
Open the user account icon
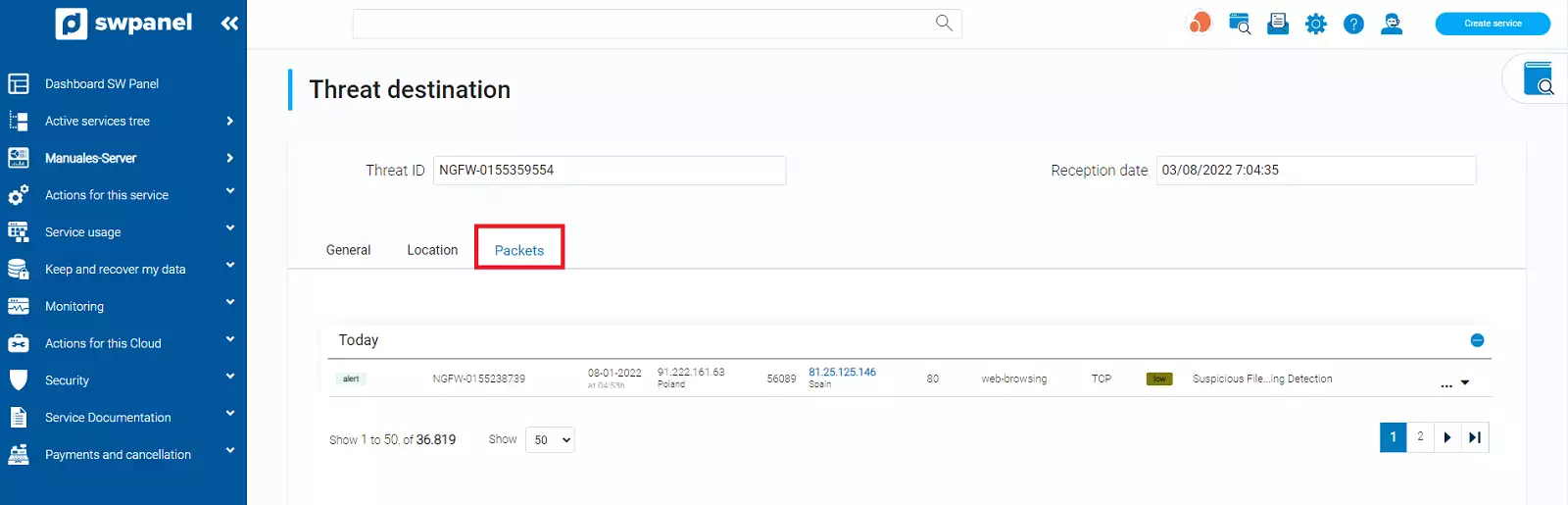pos(1392,24)
